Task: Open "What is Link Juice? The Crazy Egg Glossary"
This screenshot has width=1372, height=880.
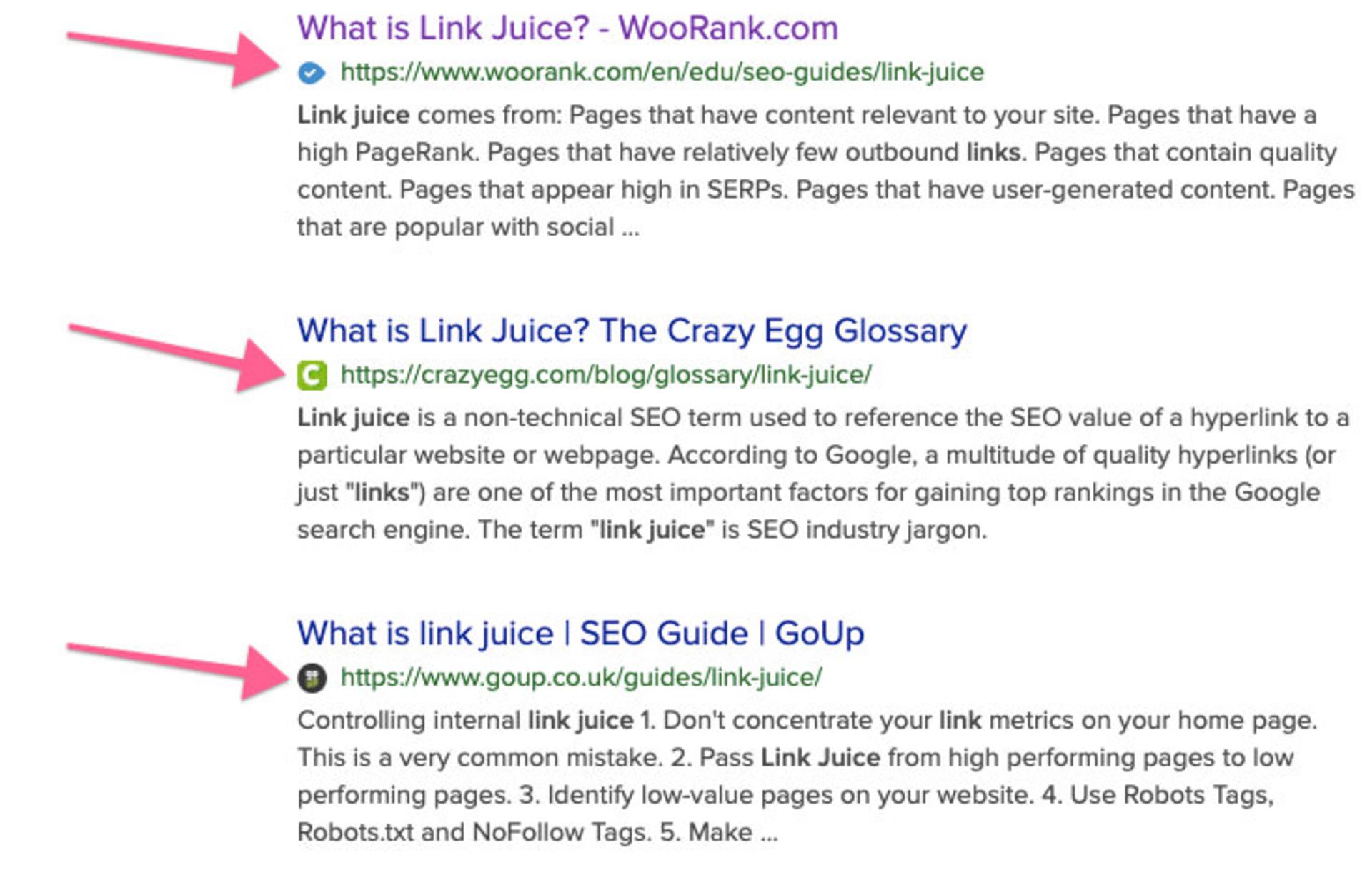Action: [632, 331]
